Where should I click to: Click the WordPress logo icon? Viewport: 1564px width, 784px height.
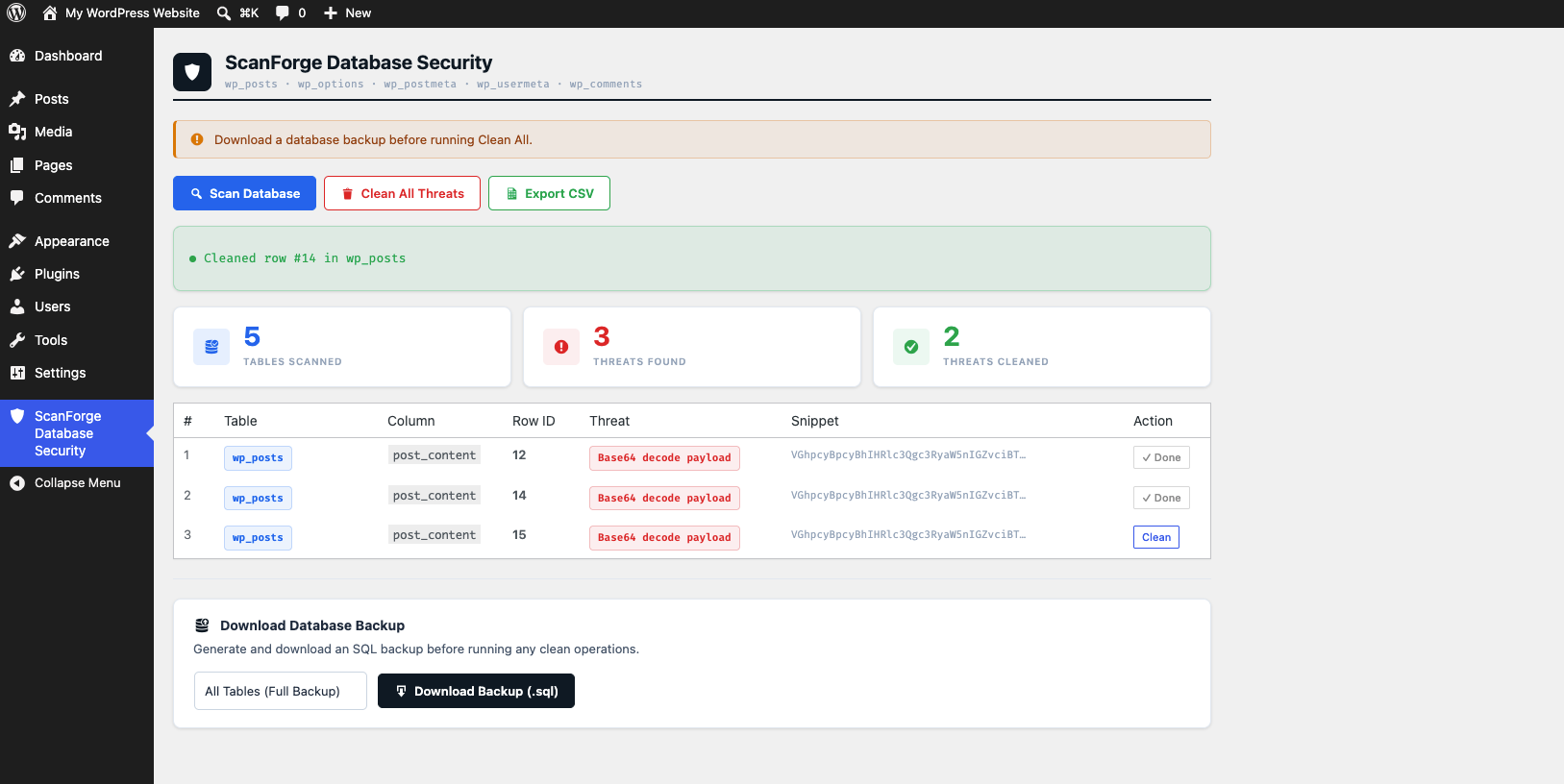[16, 12]
